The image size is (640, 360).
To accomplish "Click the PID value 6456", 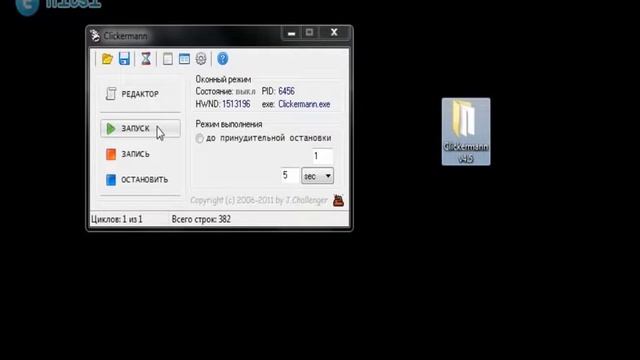I will pos(286,91).
